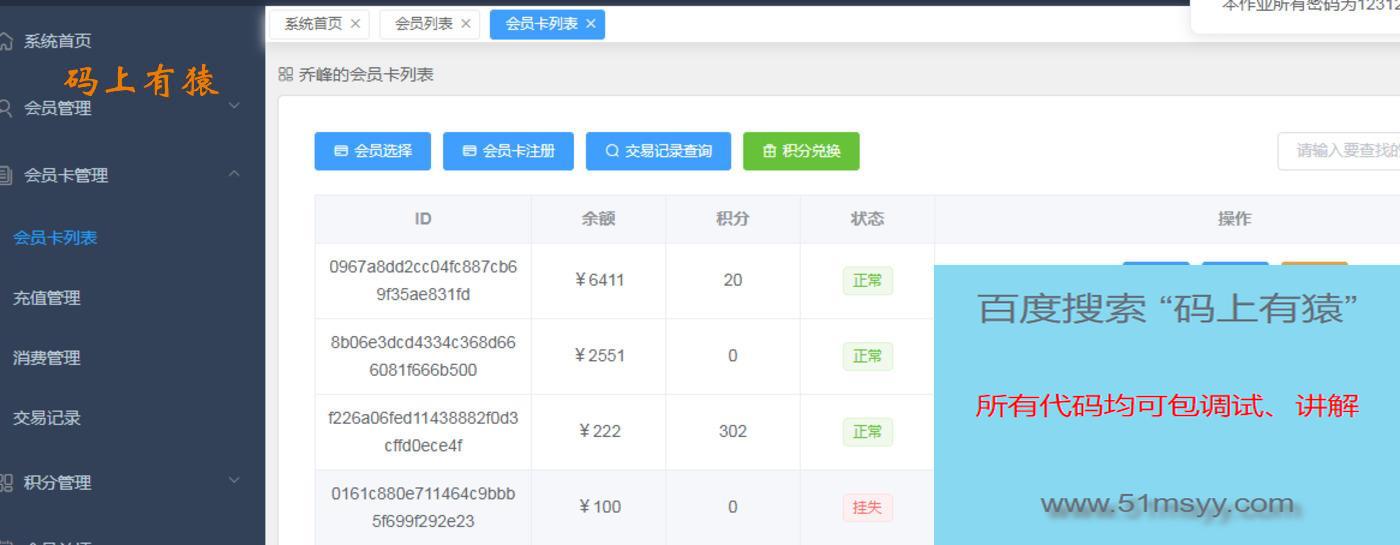
Task: Click the balance value ¥100
Action: click(x=599, y=507)
